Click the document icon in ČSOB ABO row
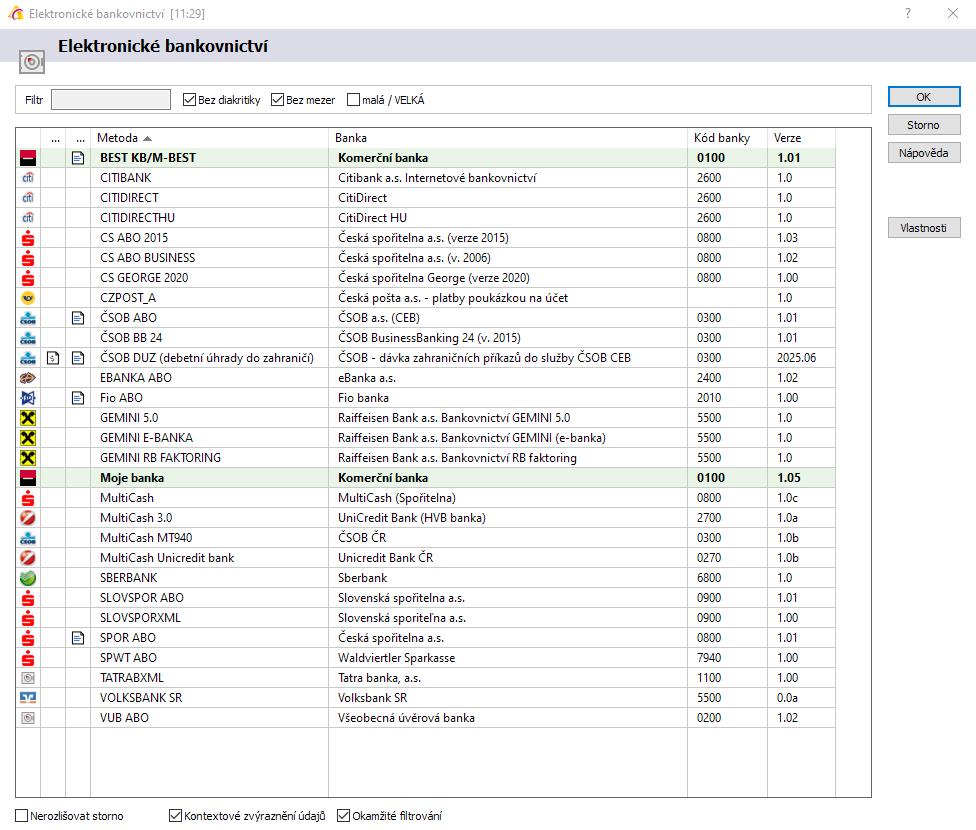The height and width of the screenshot is (830, 976). tap(78, 318)
